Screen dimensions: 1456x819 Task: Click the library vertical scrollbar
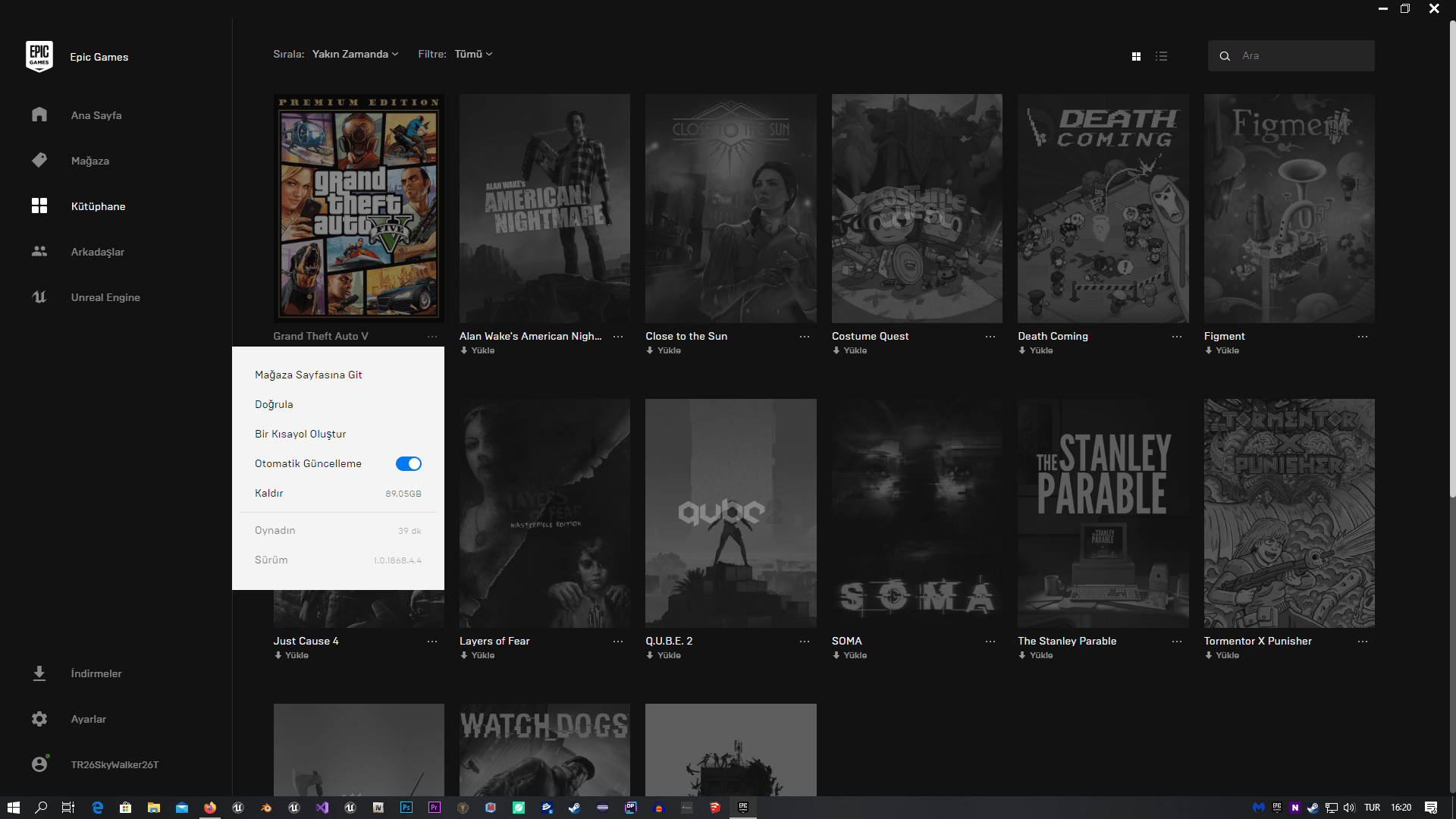coord(1452,258)
